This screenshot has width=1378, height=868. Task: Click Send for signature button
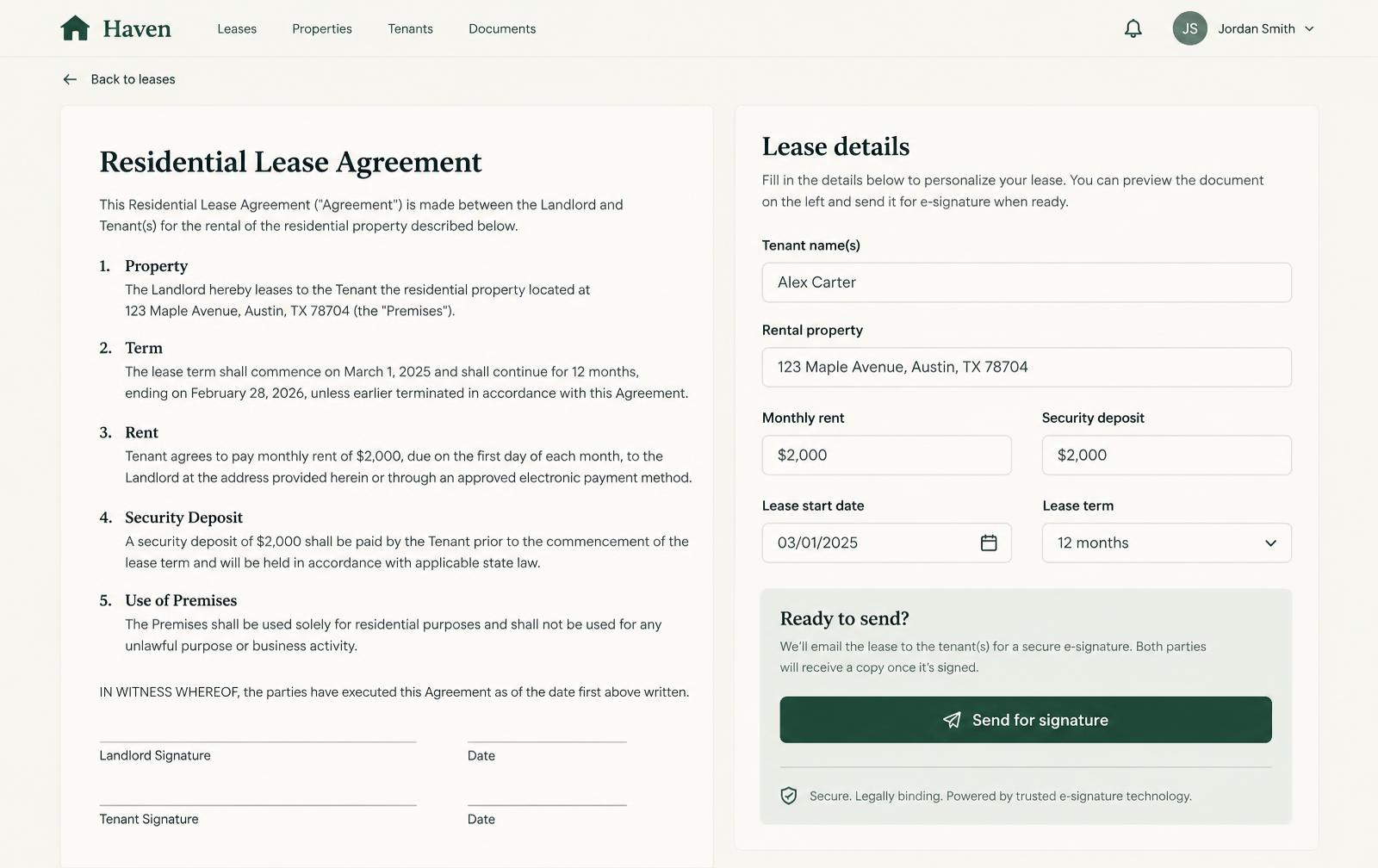point(1026,720)
